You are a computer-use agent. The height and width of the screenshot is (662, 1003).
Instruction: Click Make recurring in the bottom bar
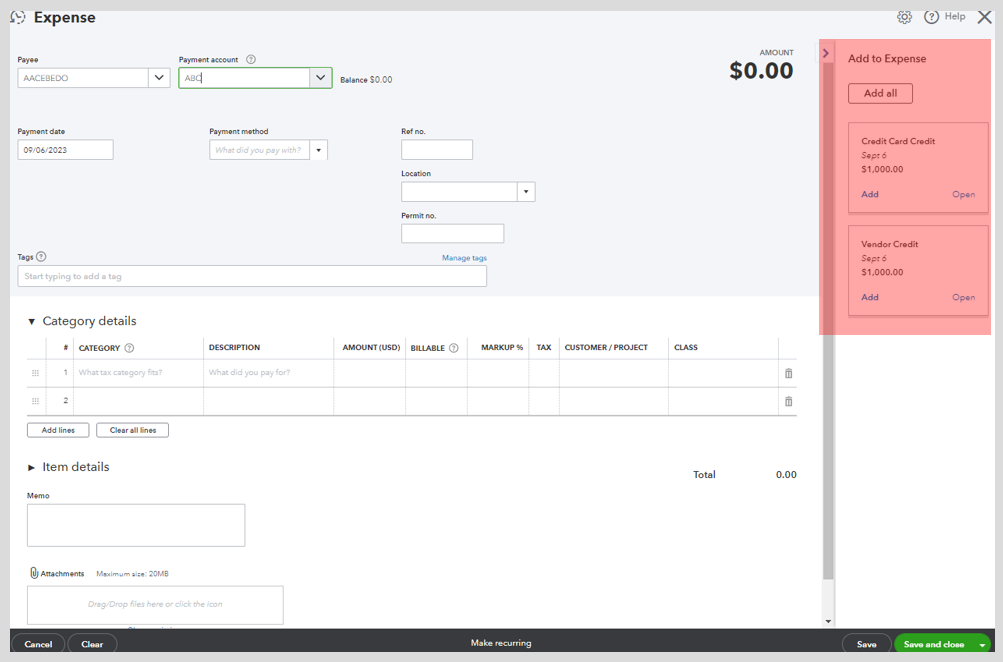point(500,644)
